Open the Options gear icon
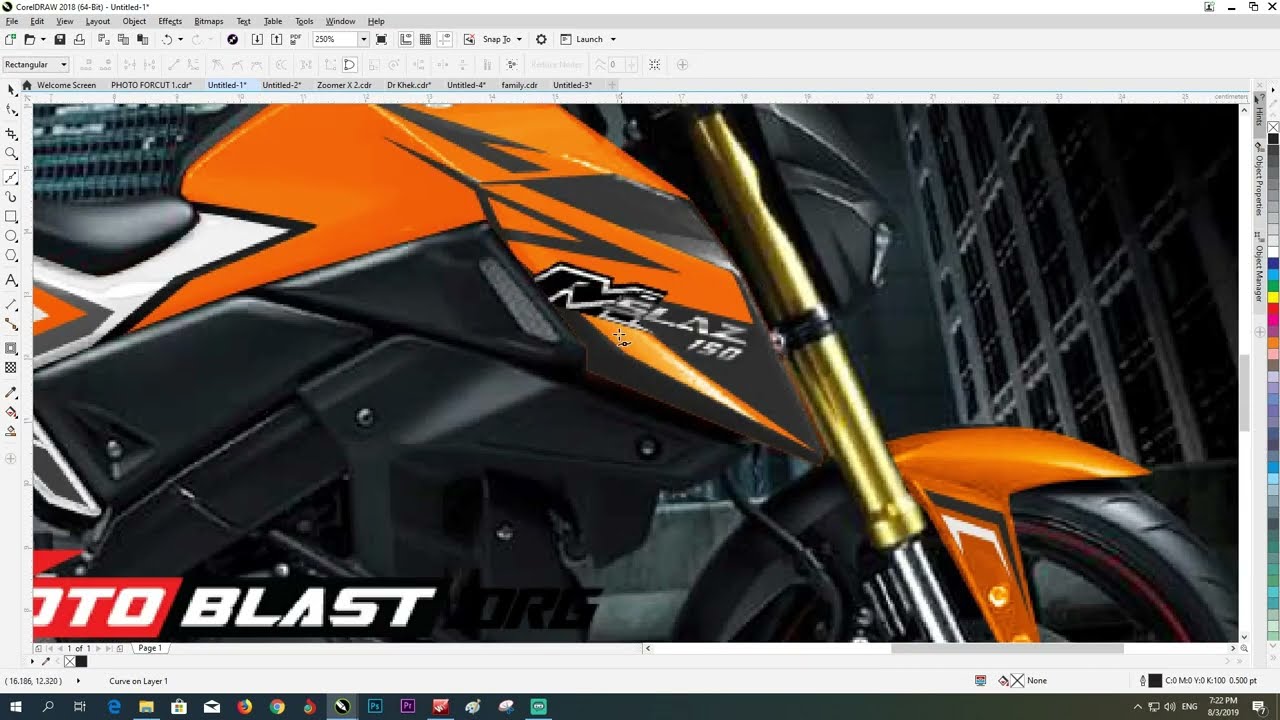 pos(541,39)
